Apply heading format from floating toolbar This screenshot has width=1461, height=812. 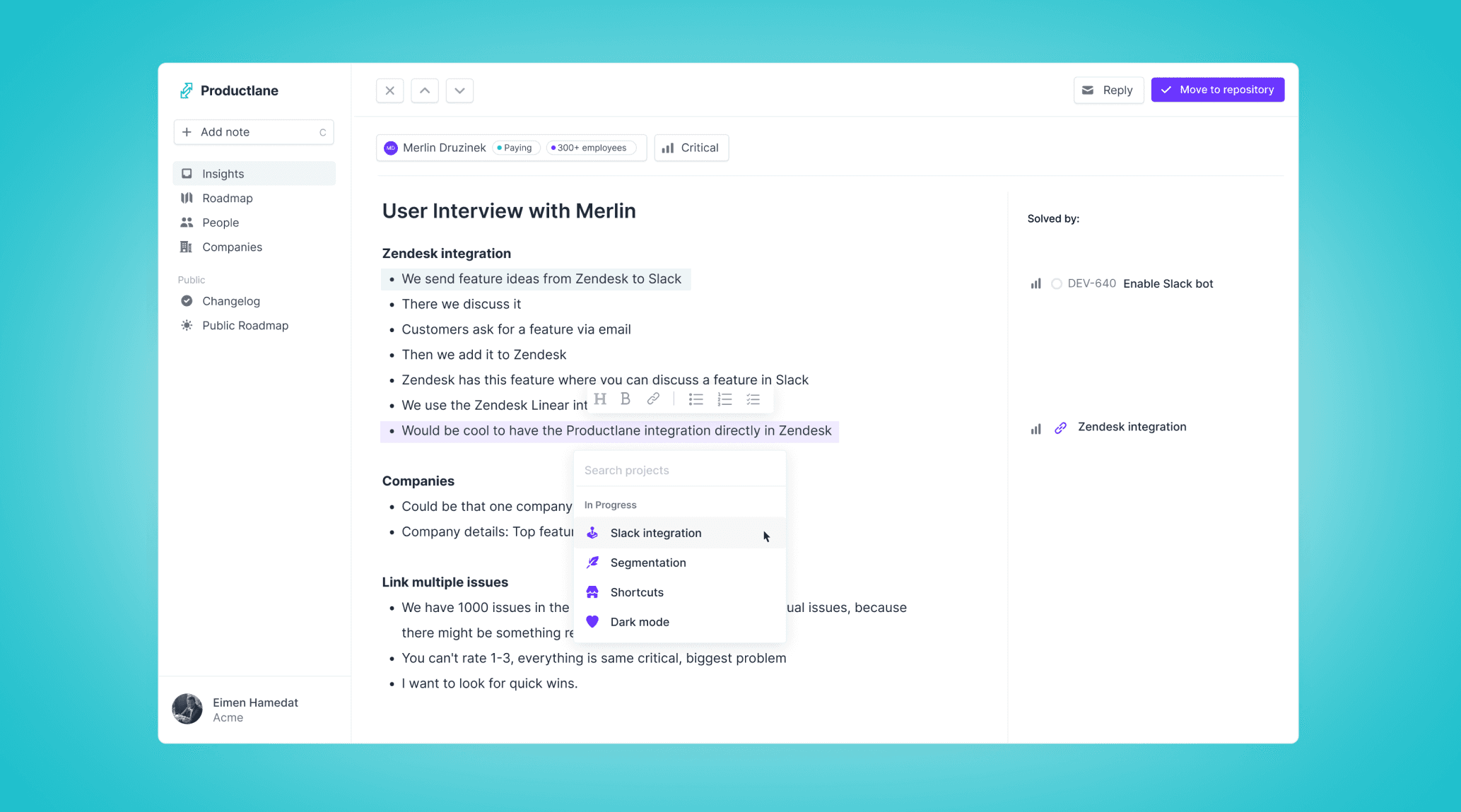pyautogui.click(x=600, y=399)
